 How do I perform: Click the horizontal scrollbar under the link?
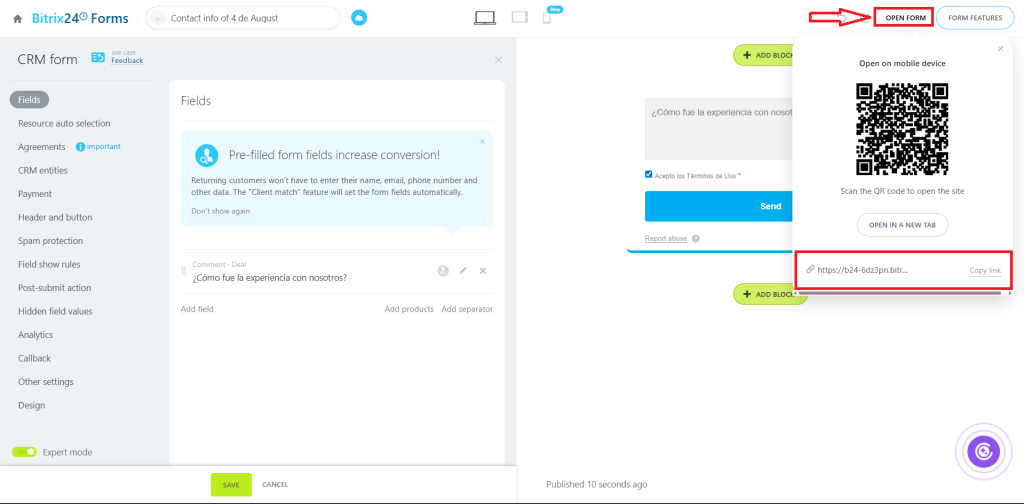click(900, 293)
